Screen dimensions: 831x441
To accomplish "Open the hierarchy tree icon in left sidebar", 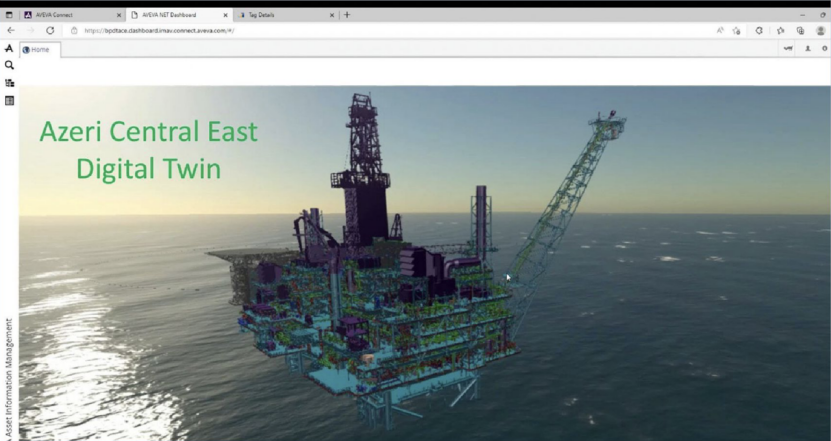I will coord(10,83).
